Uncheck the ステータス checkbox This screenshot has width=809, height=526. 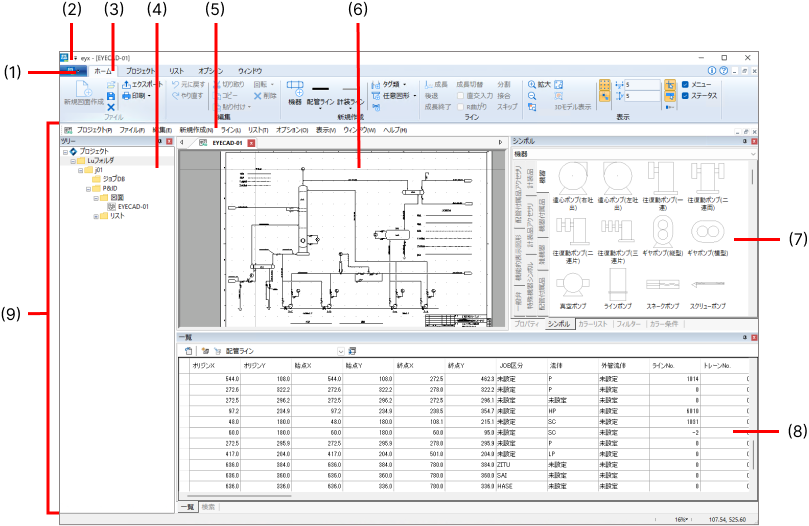(x=684, y=96)
